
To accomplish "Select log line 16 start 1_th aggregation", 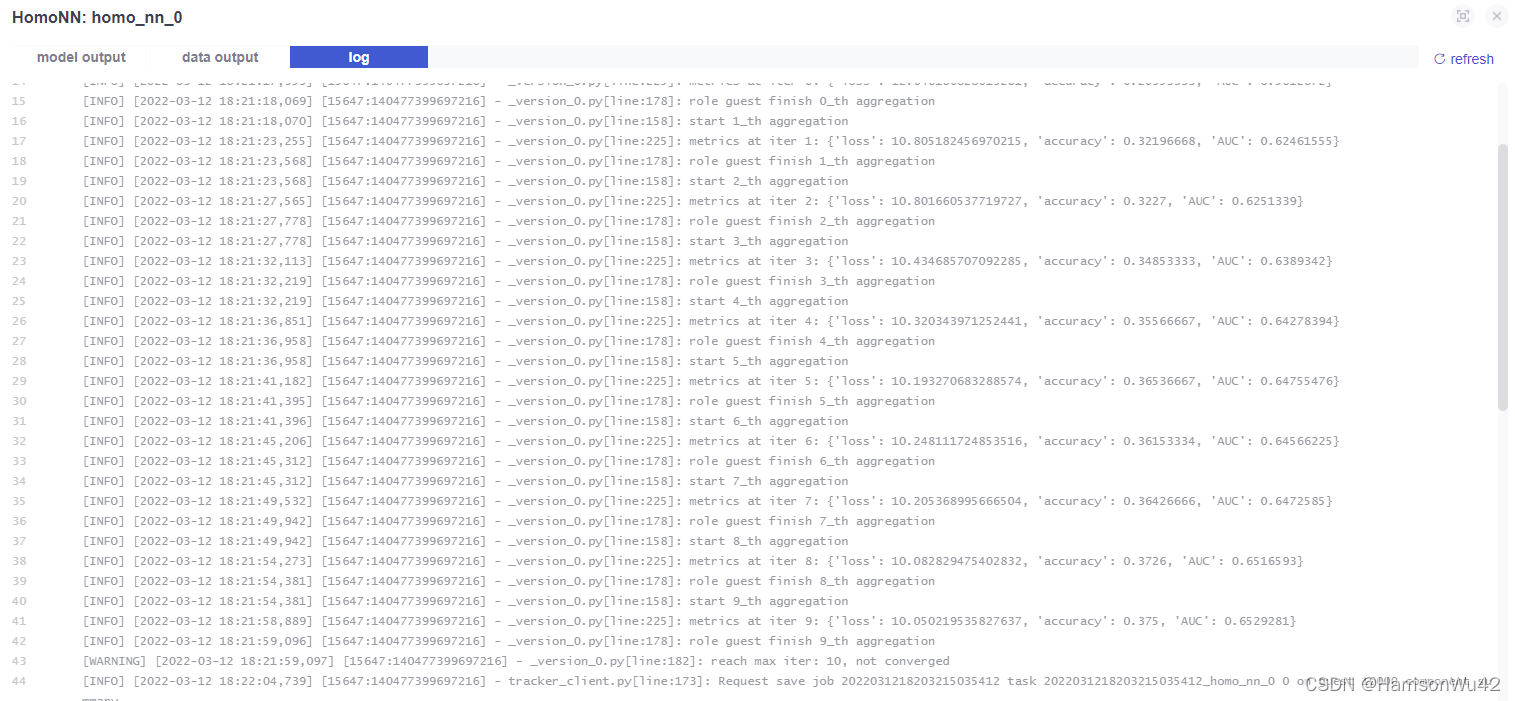I will [466, 121].
